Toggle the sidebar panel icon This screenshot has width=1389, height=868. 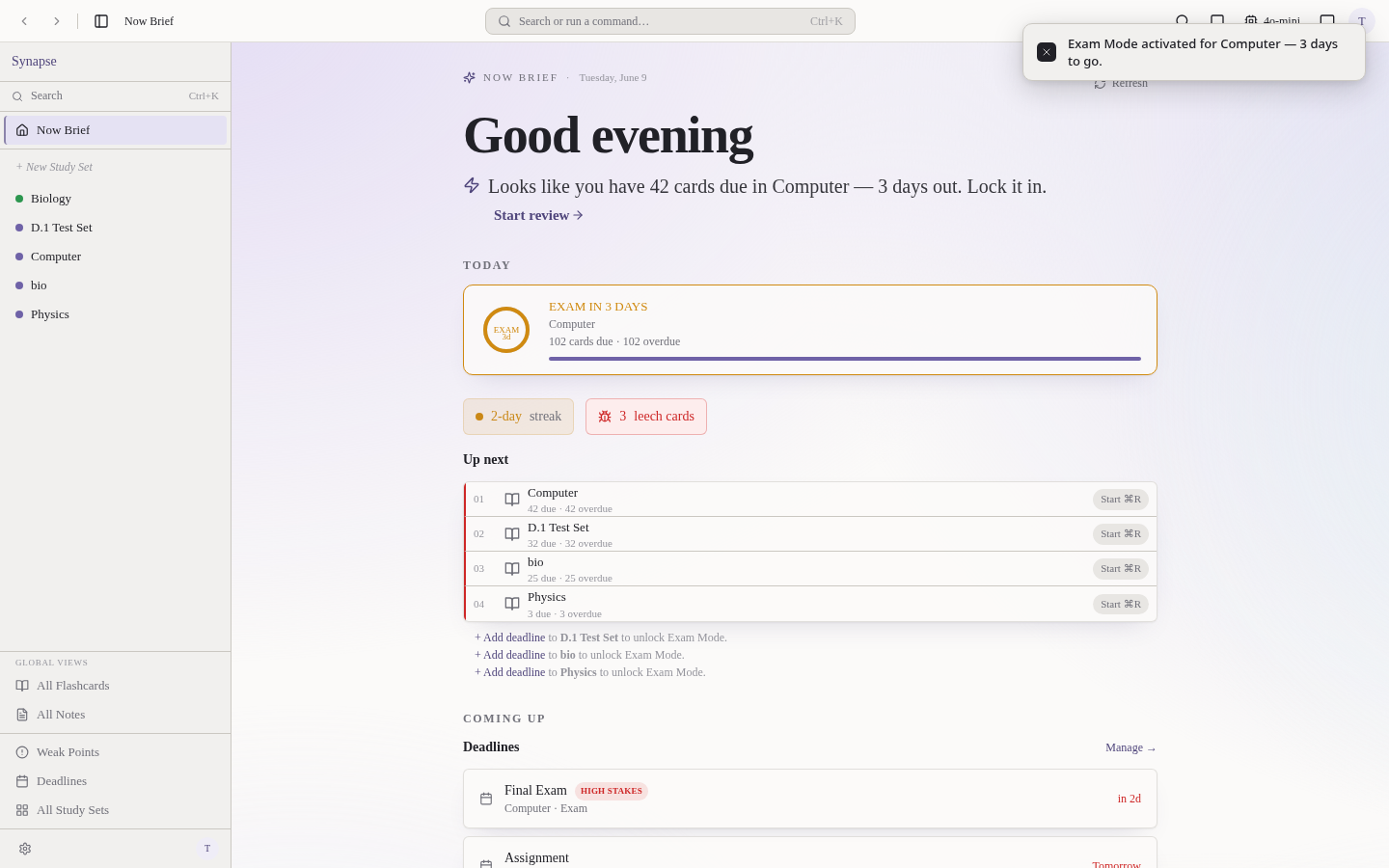tap(101, 21)
